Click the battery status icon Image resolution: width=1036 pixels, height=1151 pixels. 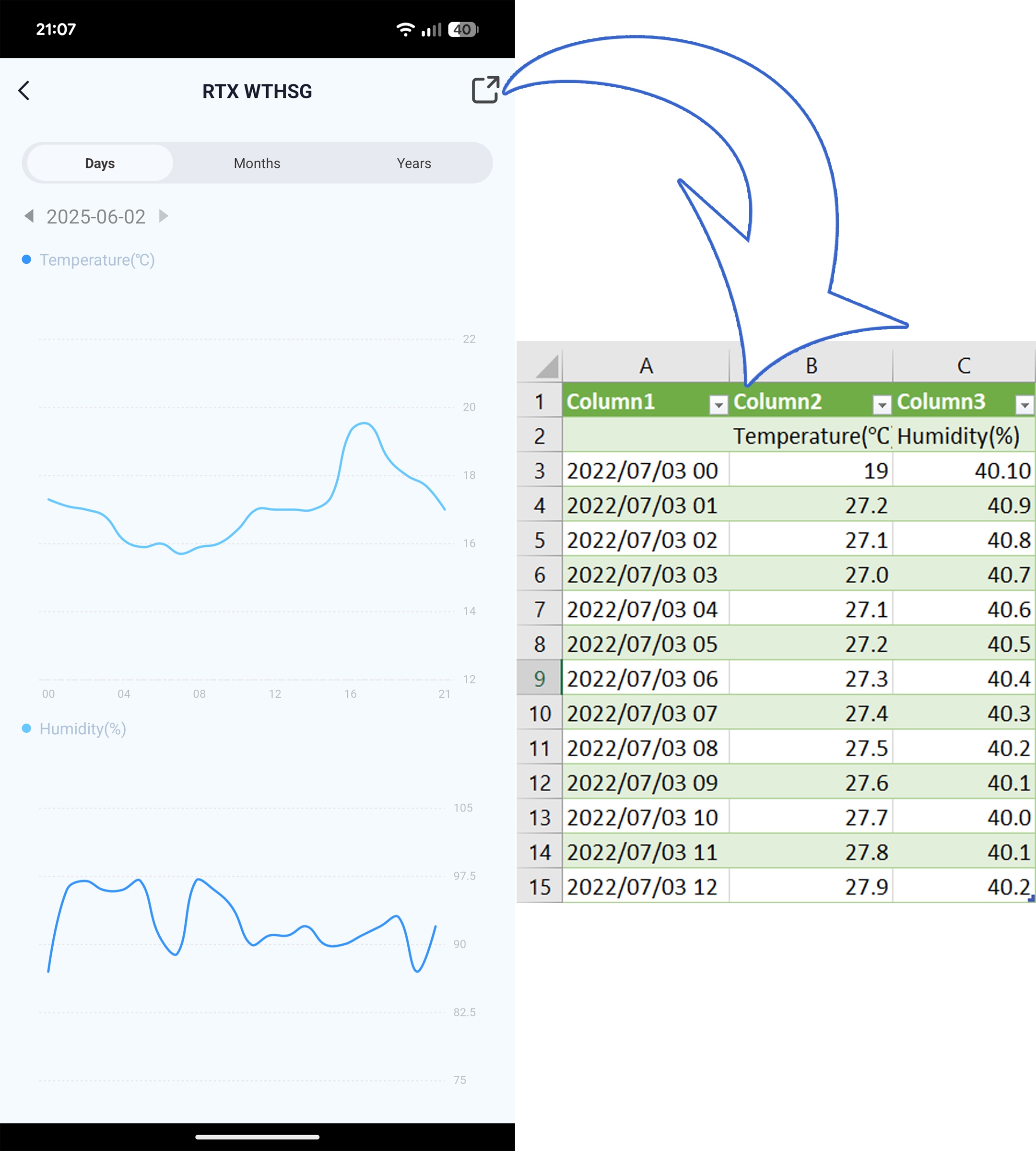point(463,30)
